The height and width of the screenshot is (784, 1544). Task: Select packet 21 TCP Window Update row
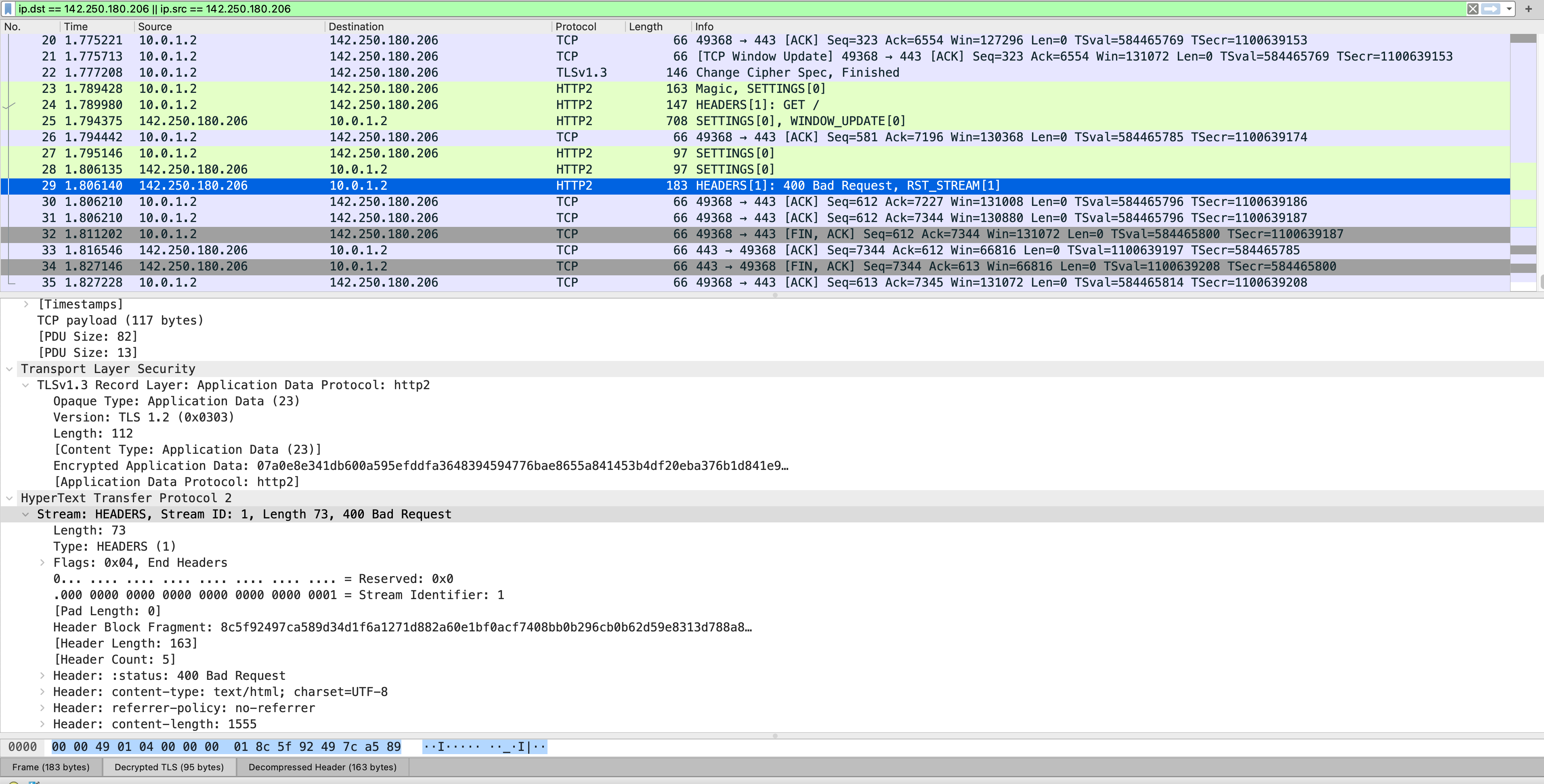[x=755, y=57]
